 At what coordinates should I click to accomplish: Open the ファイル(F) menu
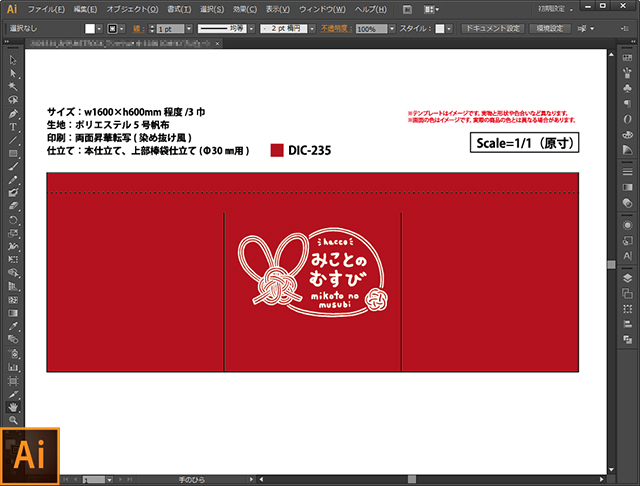pyautogui.click(x=46, y=8)
